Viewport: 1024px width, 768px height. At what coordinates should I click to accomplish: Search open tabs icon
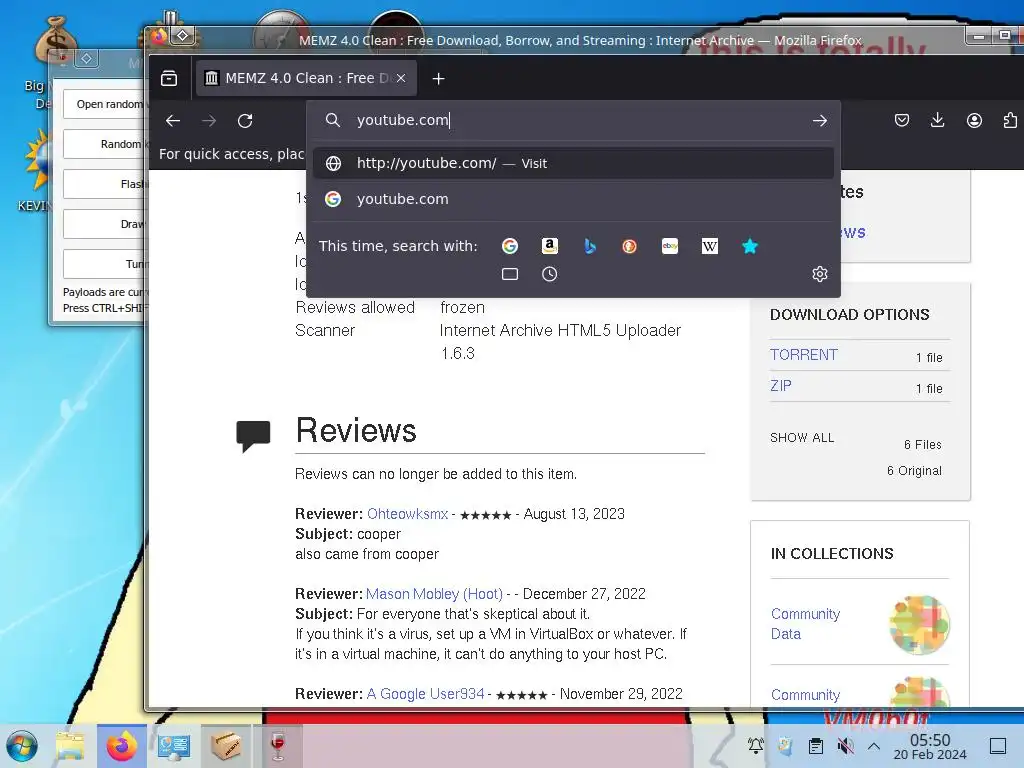[510, 274]
